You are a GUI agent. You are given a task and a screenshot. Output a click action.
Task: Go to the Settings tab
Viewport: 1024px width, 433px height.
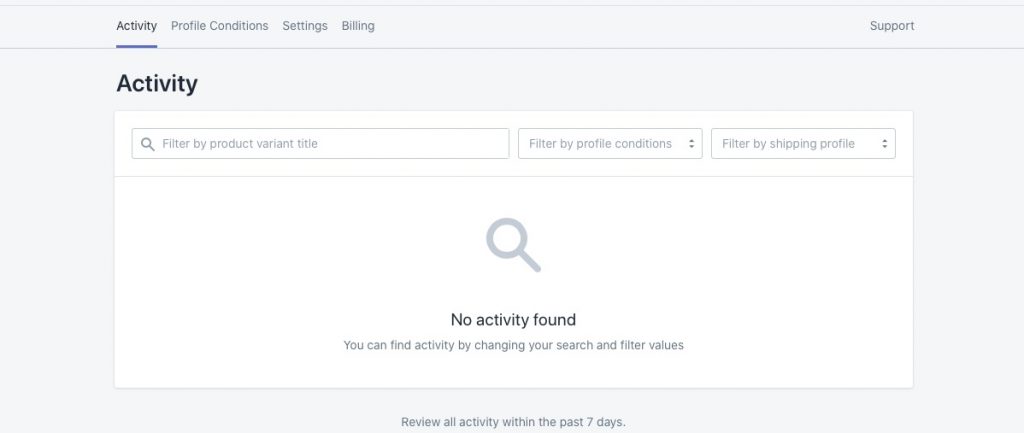(305, 26)
